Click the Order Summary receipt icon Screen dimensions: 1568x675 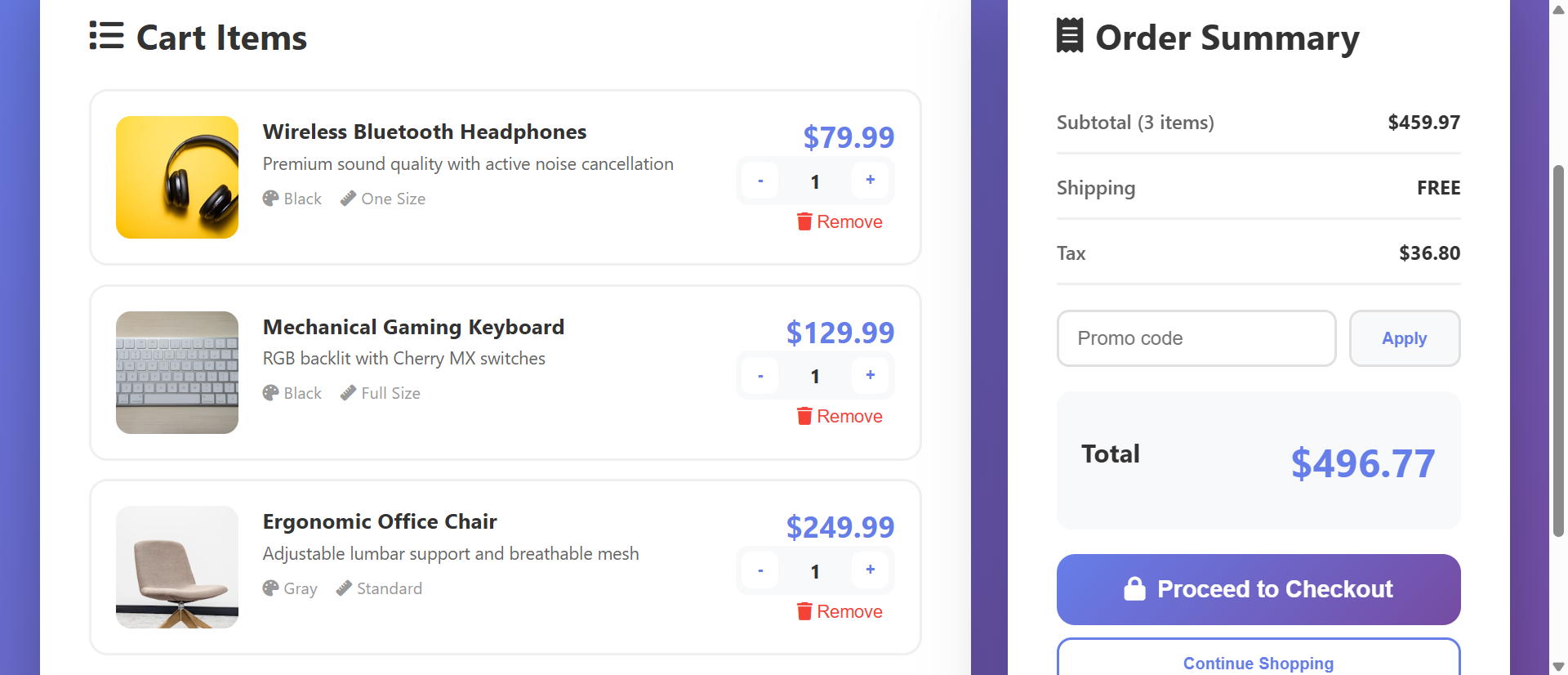pos(1070,36)
